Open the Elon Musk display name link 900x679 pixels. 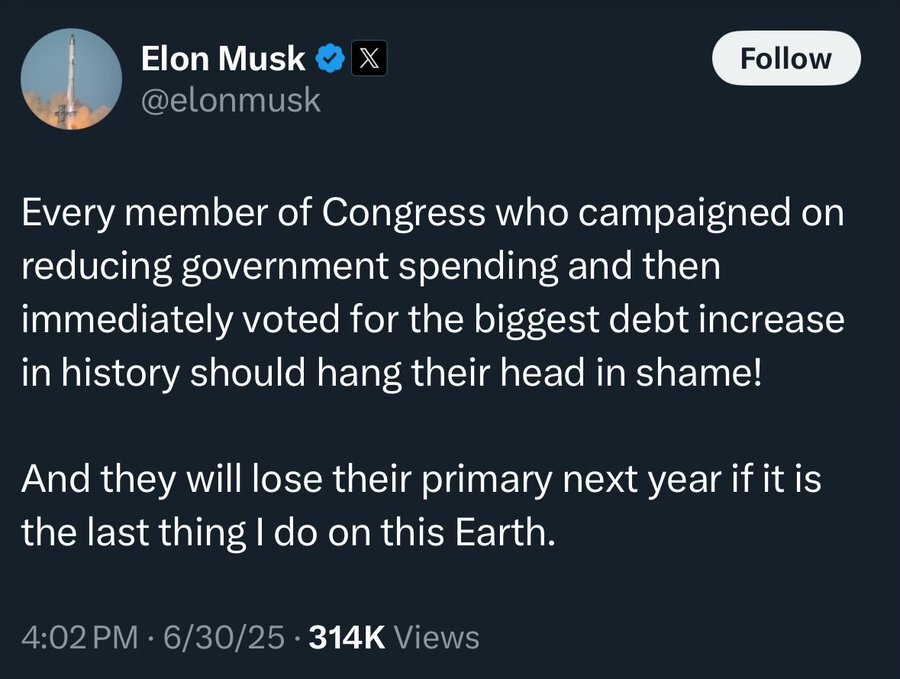click(x=223, y=59)
